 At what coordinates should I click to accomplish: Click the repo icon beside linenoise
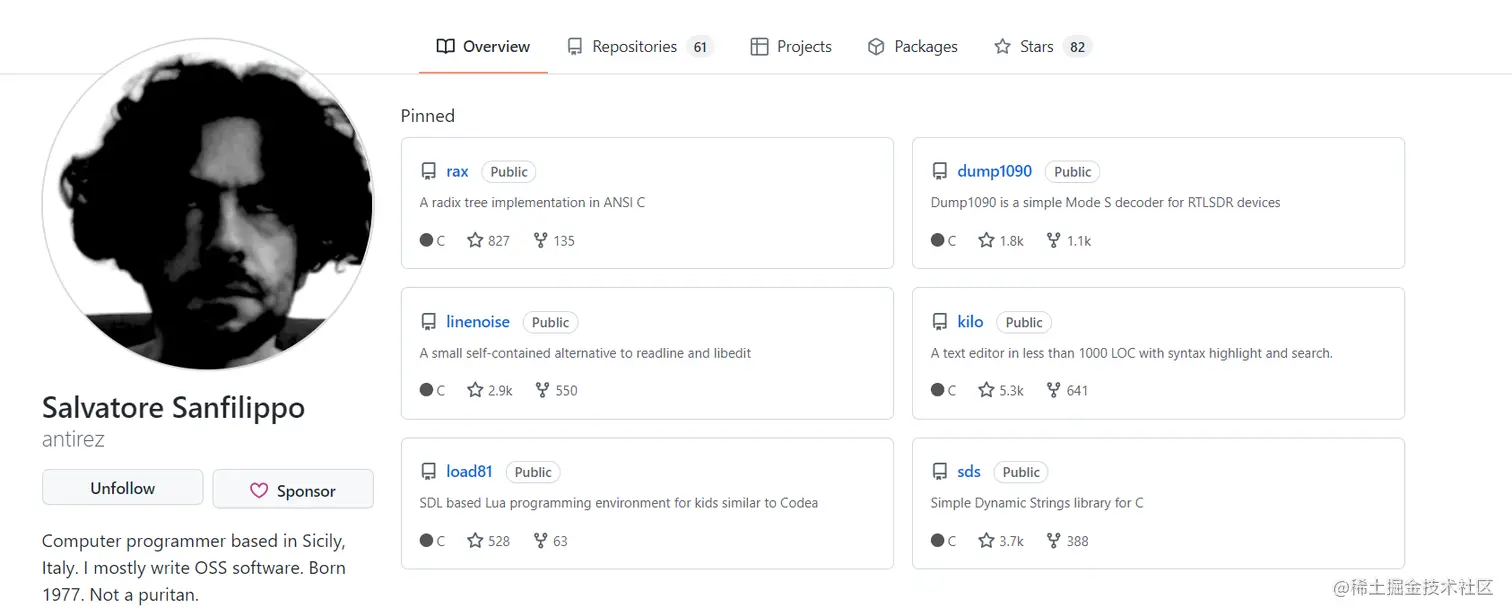(429, 322)
